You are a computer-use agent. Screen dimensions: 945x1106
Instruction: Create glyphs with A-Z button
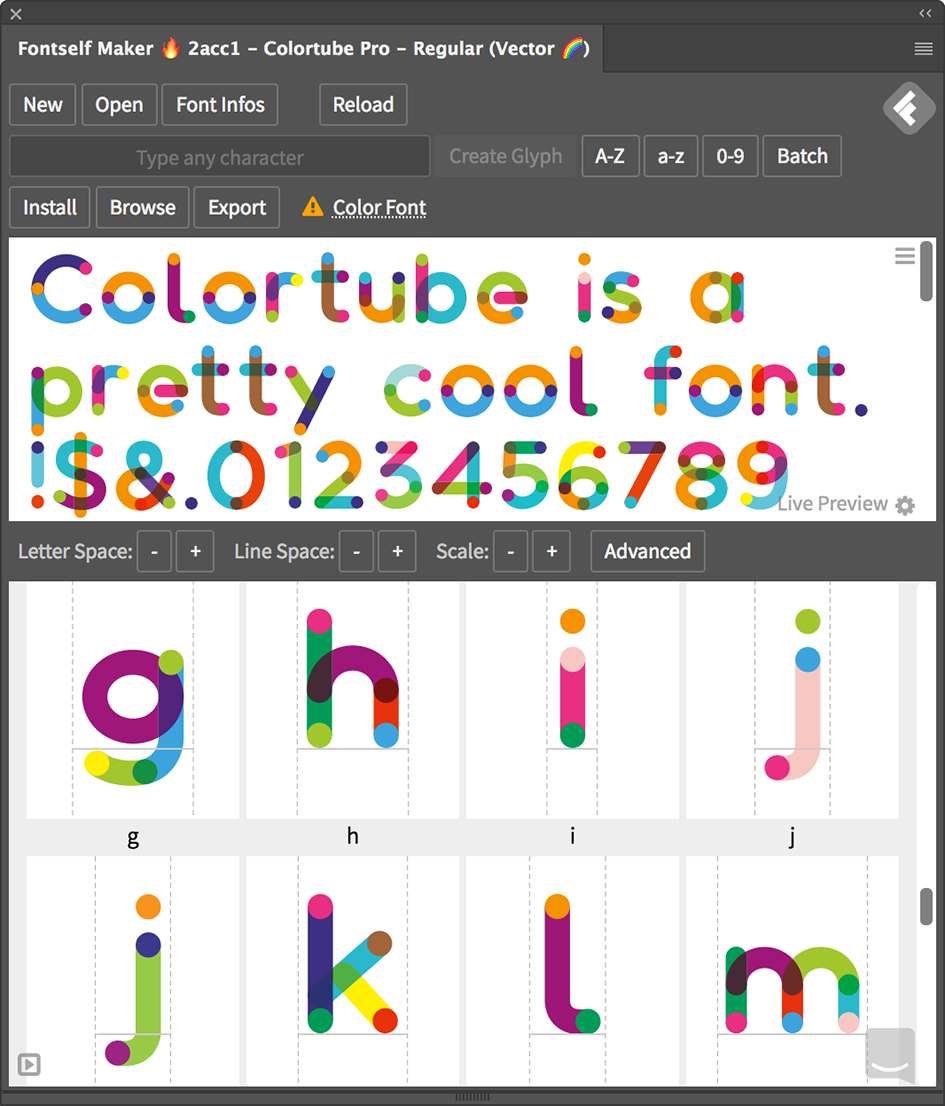coord(610,156)
